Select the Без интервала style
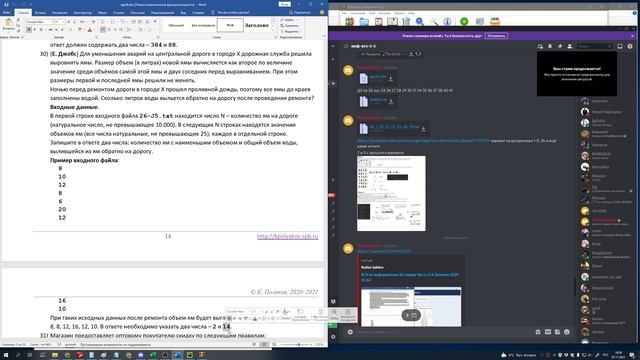Screen dimensions: 640x360 pyautogui.click(x=203, y=25)
